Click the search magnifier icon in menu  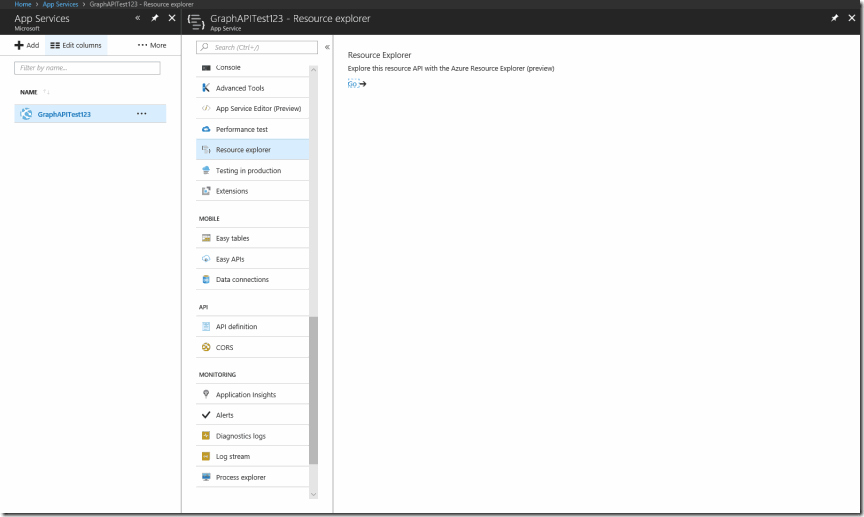pyautogui.click(x=204, y=47)
